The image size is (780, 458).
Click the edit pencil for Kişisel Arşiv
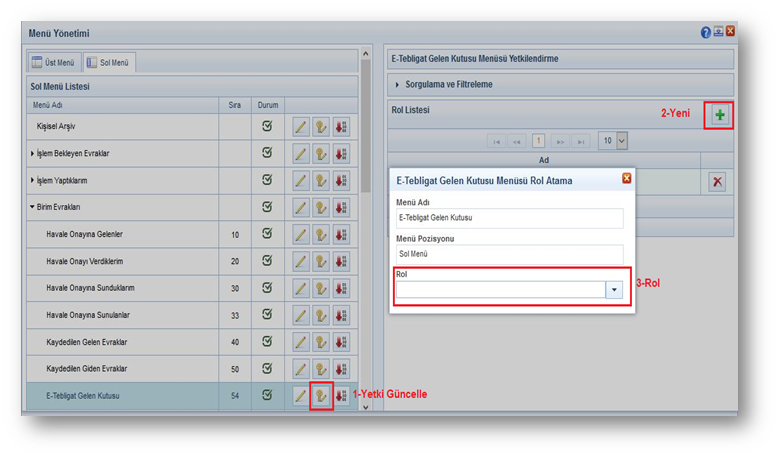(x=300, y=127)
